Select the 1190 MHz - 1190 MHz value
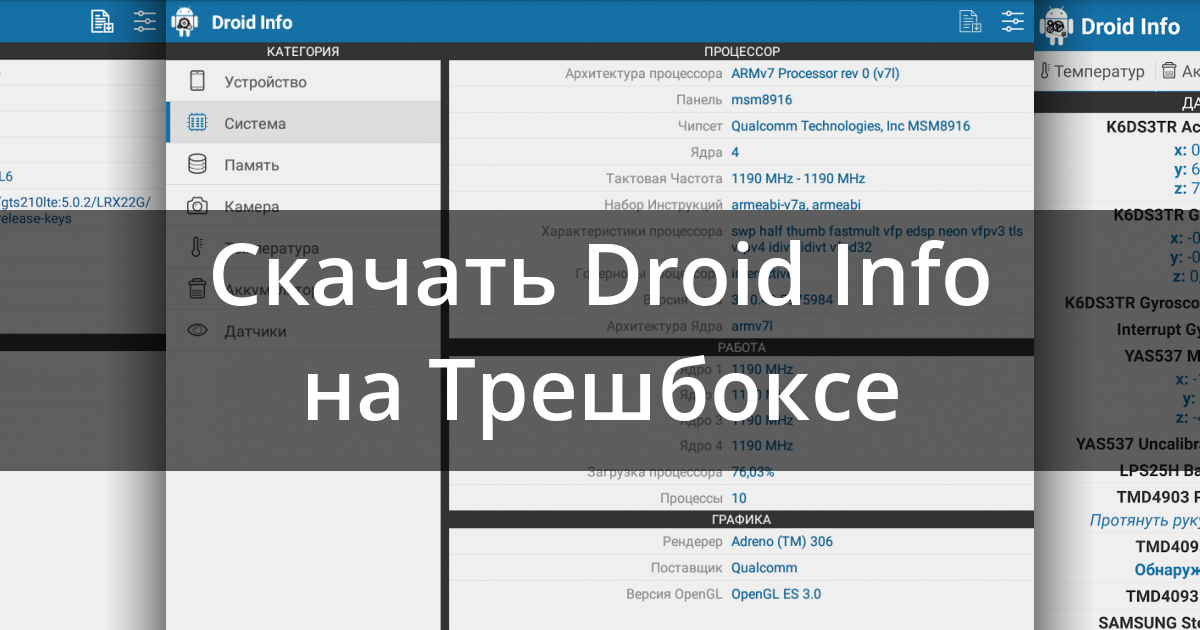This screenshot has height=630, width=1200. coord(798,178)
